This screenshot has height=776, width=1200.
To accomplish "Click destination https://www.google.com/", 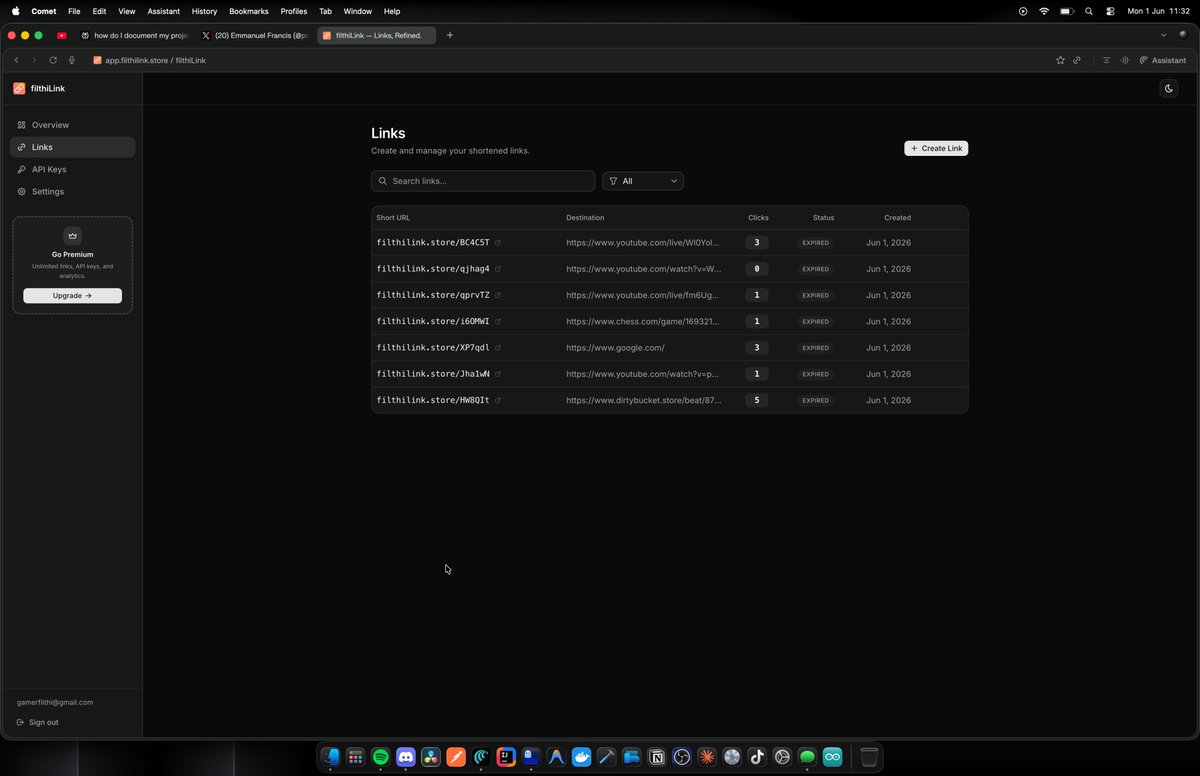I will [x=615, y=348].
